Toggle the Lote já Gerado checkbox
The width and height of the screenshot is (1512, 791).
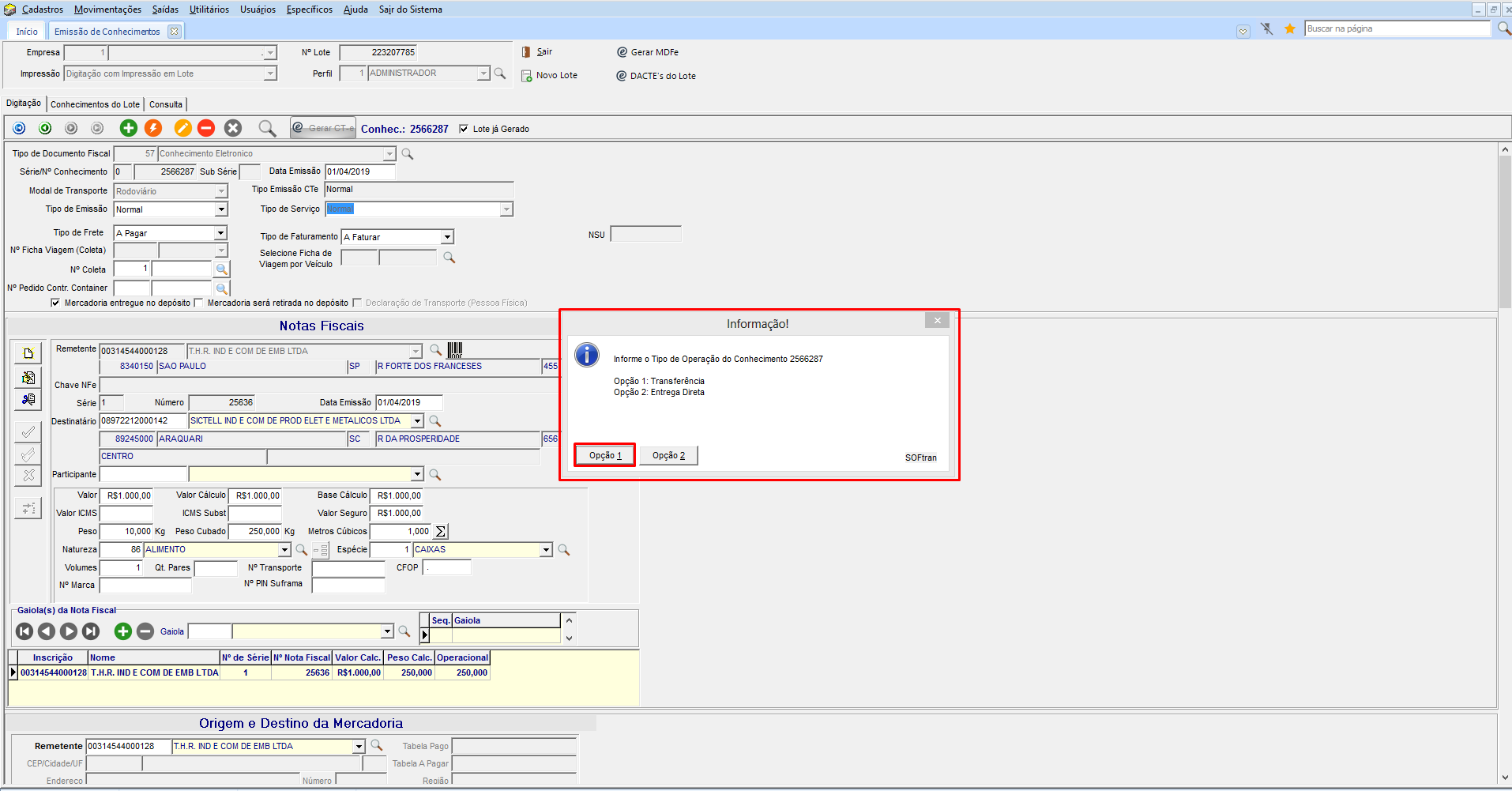[464, 129]
